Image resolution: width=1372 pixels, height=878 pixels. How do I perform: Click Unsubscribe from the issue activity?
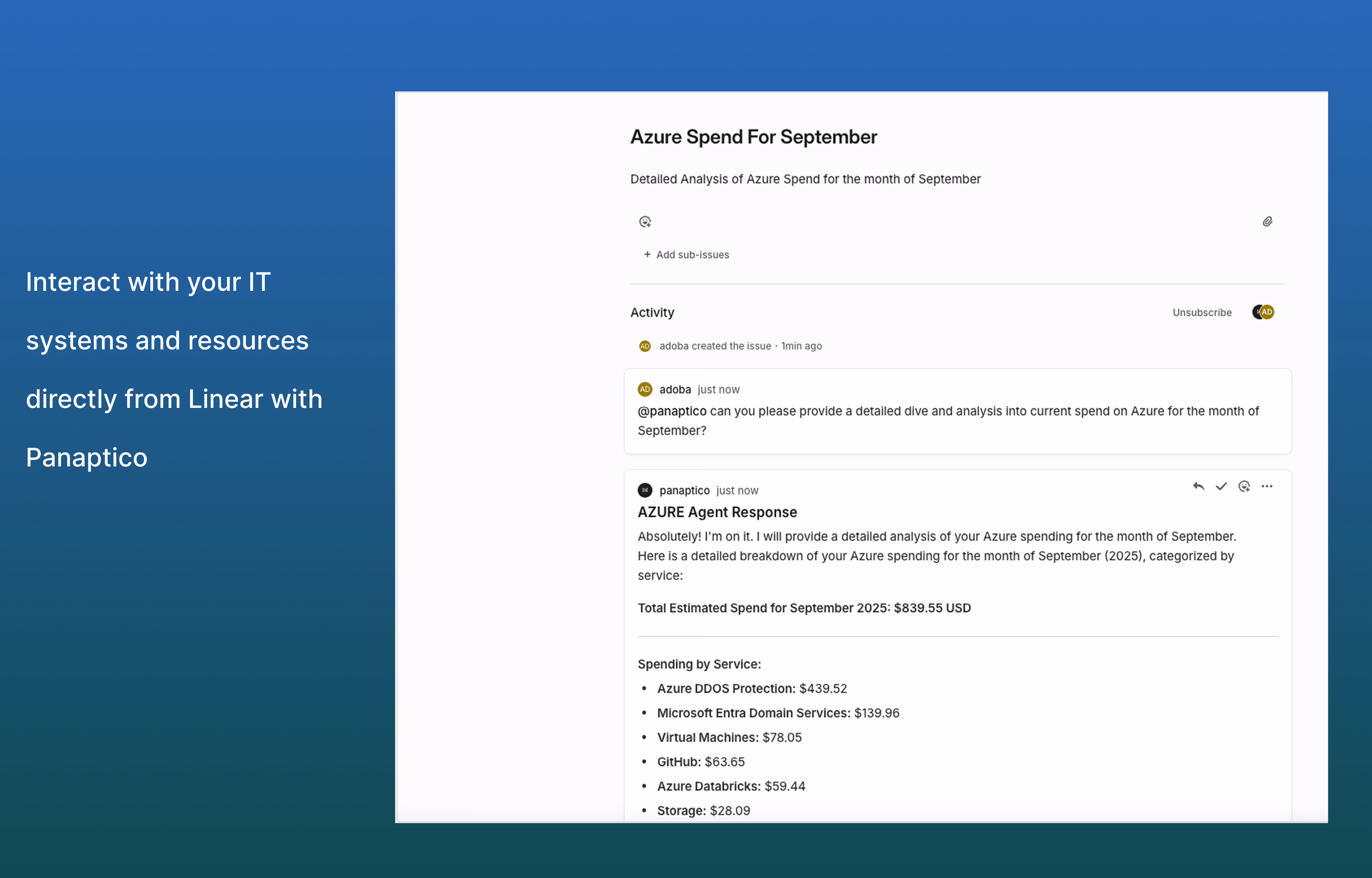pyautogui.click(x=1202, y=313)
